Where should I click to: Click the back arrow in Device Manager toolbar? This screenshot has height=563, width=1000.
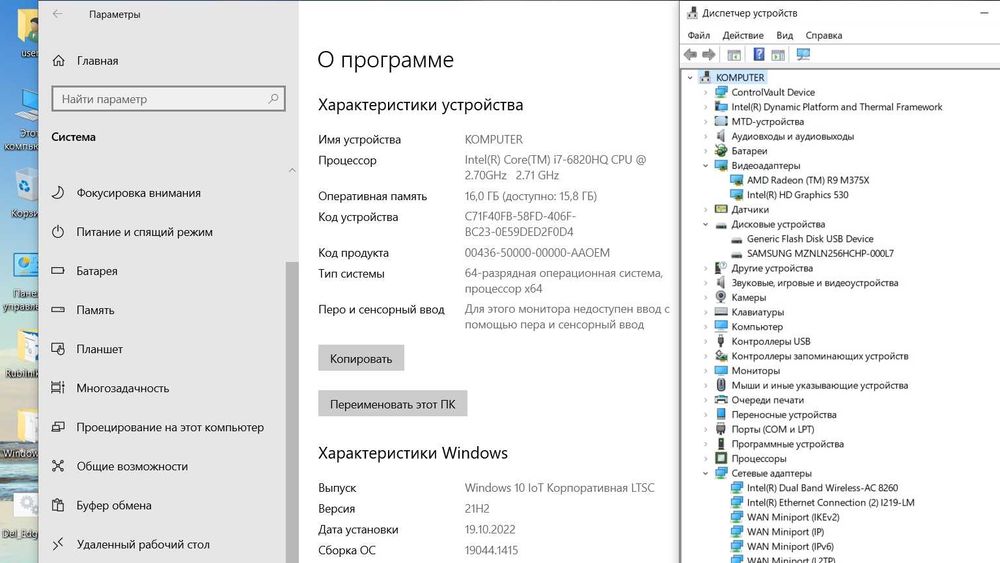690,55
